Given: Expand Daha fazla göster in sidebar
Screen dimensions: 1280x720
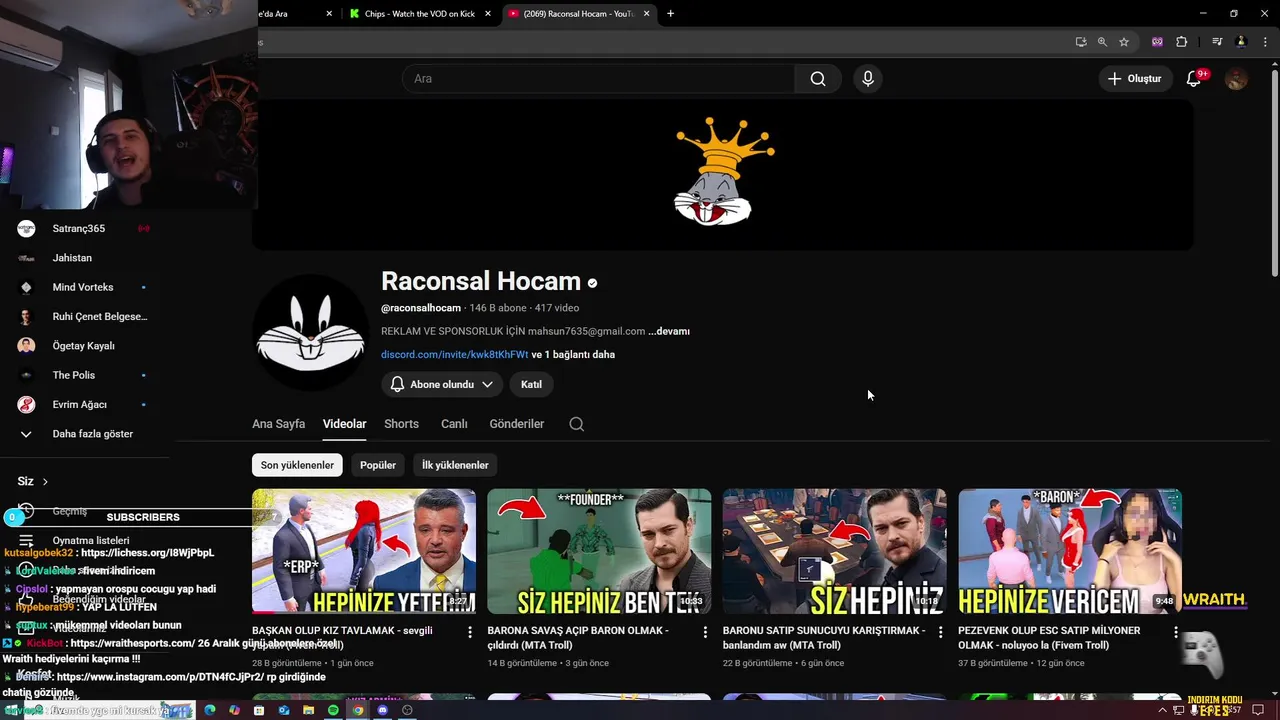Looking at the screenshot, I should click(x=92, y=434).
